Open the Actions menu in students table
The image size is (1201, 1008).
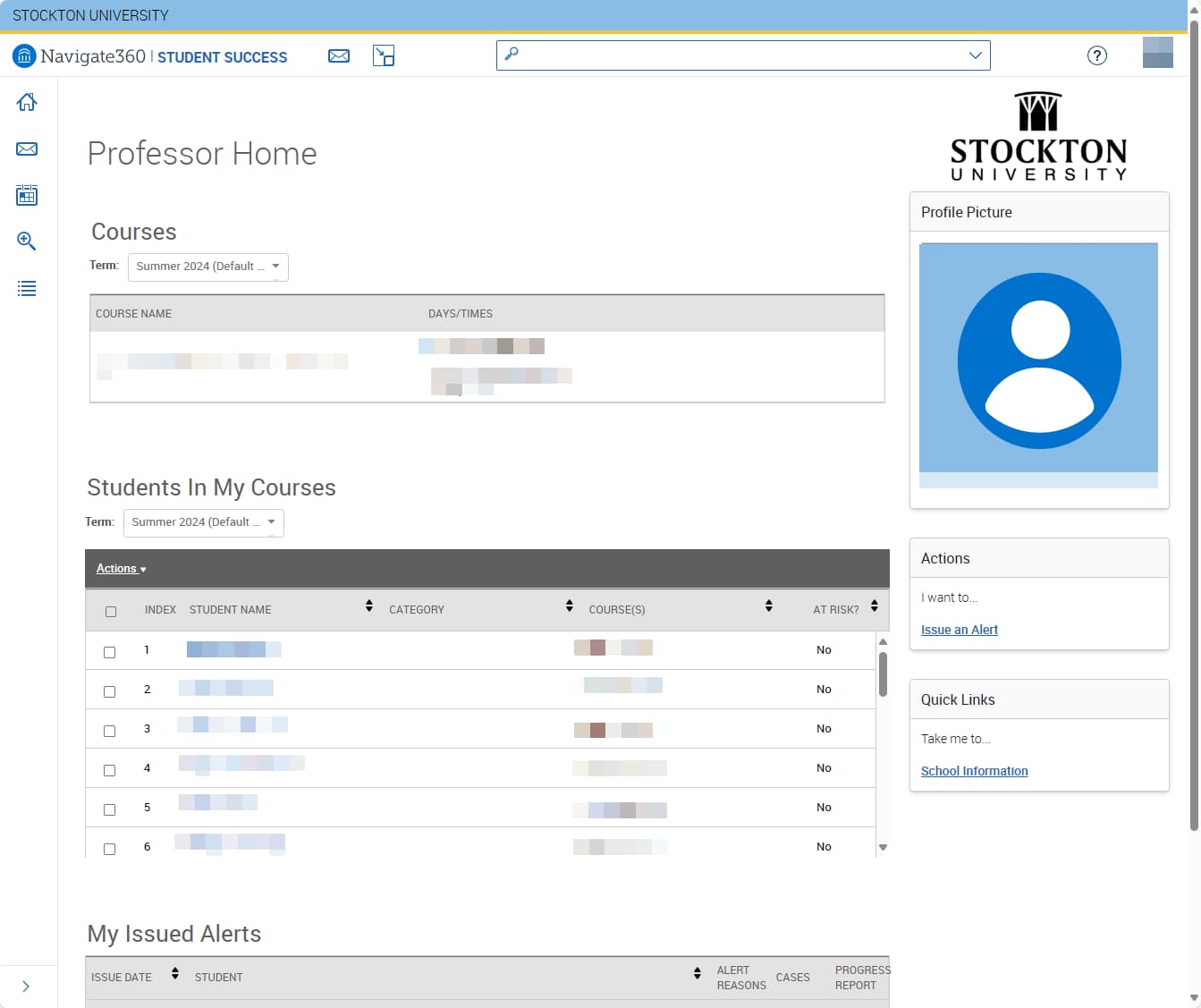click(121, 569)
